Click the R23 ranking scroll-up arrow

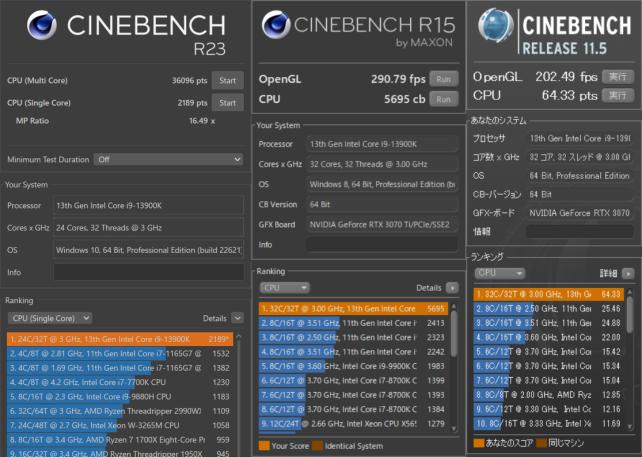[x=239, y=337]
